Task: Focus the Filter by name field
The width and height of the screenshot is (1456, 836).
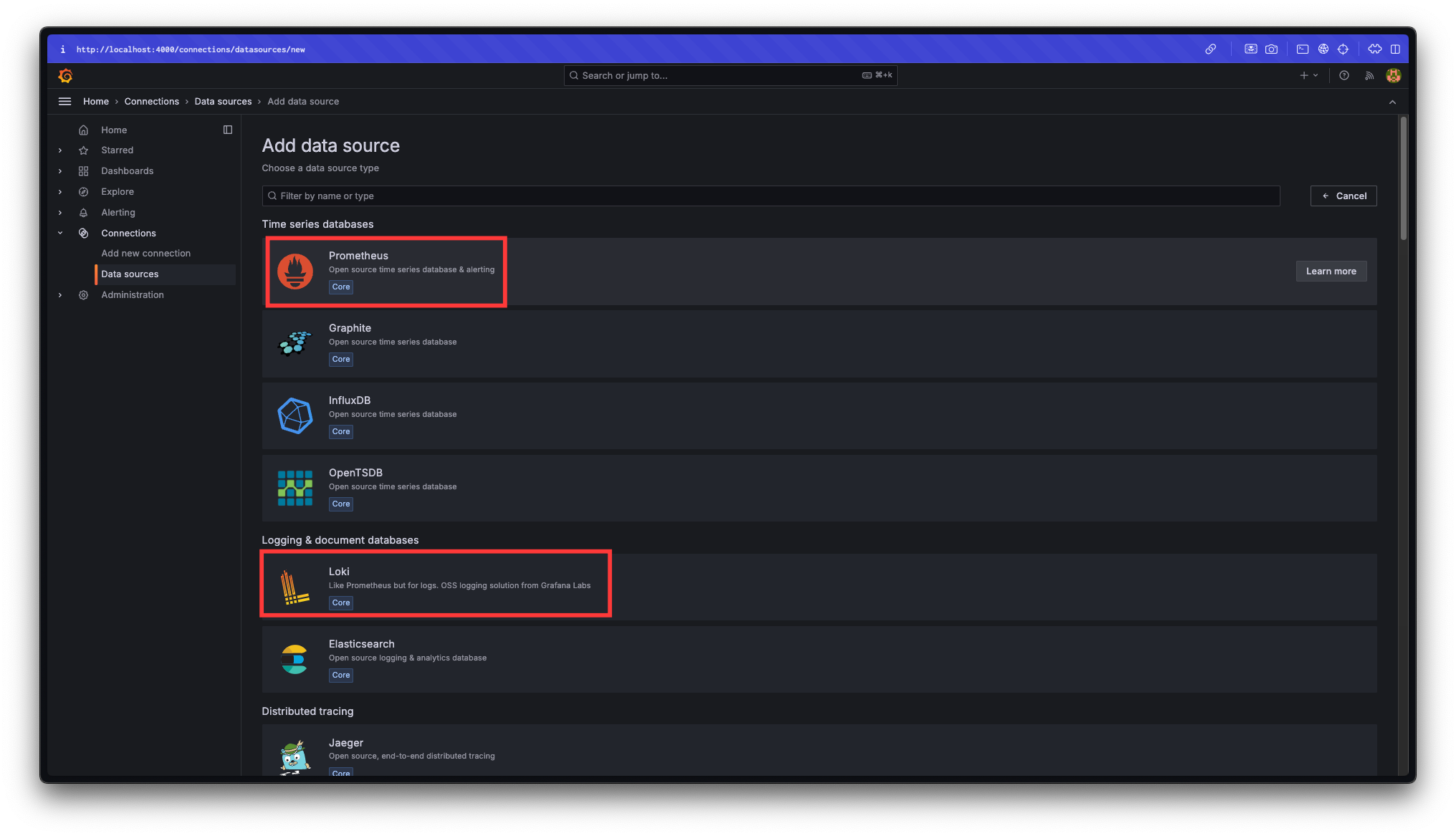Action: tap(770, 196)
